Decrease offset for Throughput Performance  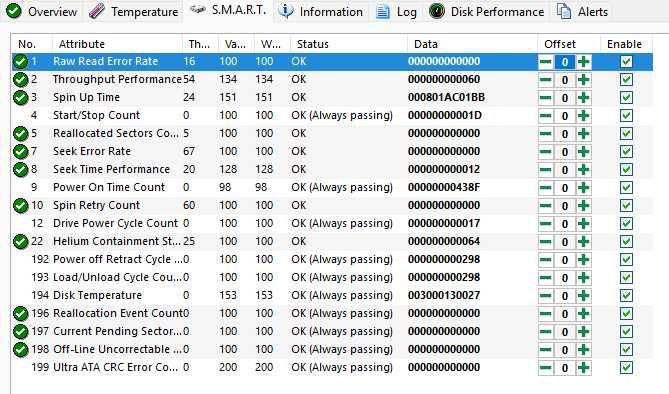pyautogui.click(x=546, y=80)
